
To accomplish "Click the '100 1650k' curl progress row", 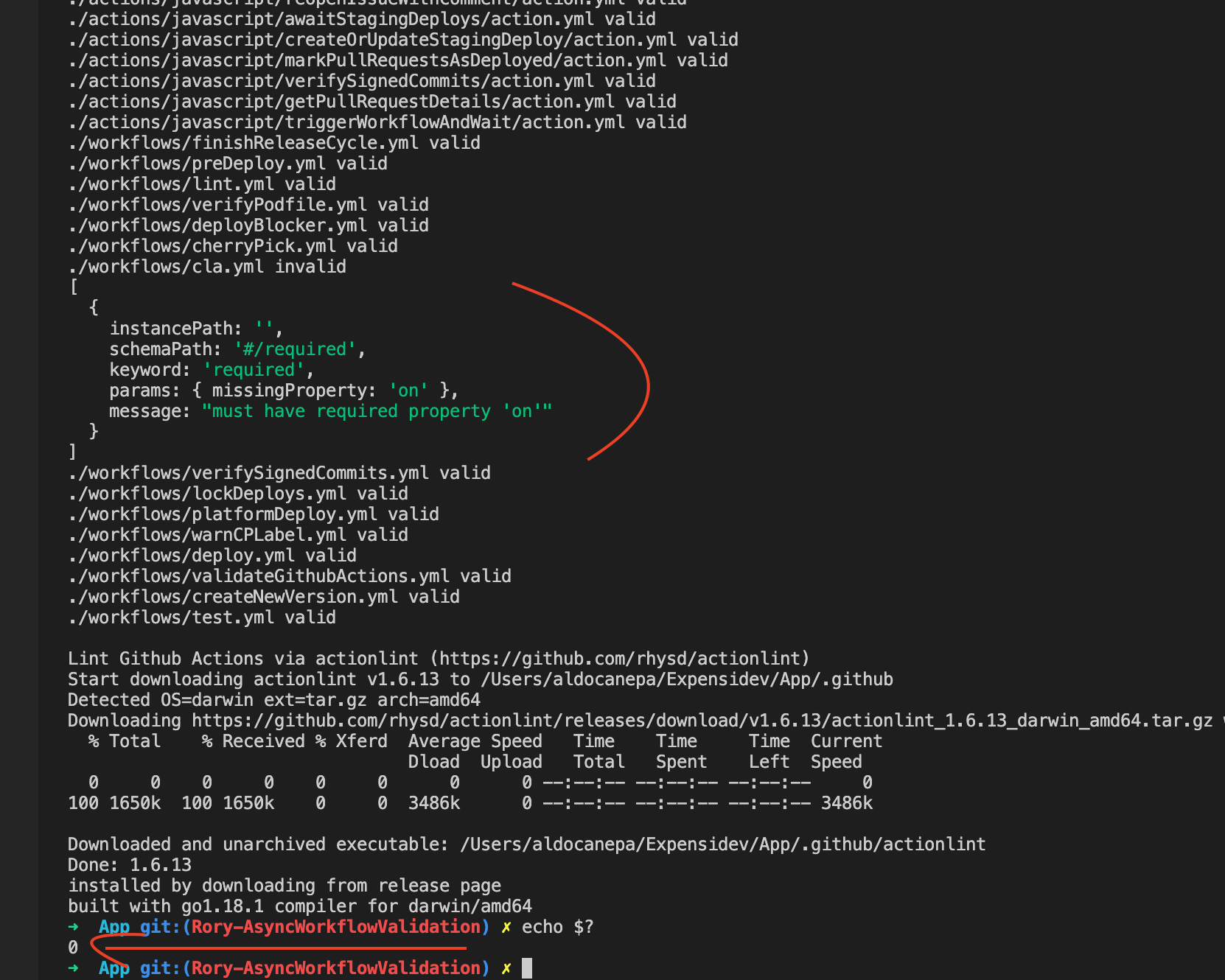I will tap(470, 803).
